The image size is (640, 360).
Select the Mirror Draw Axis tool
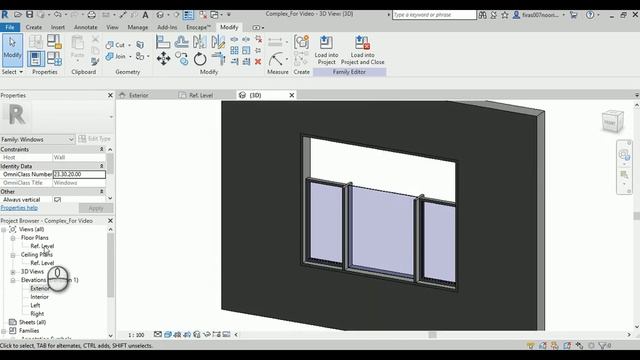pyautogui.click(x=218, y=42)
